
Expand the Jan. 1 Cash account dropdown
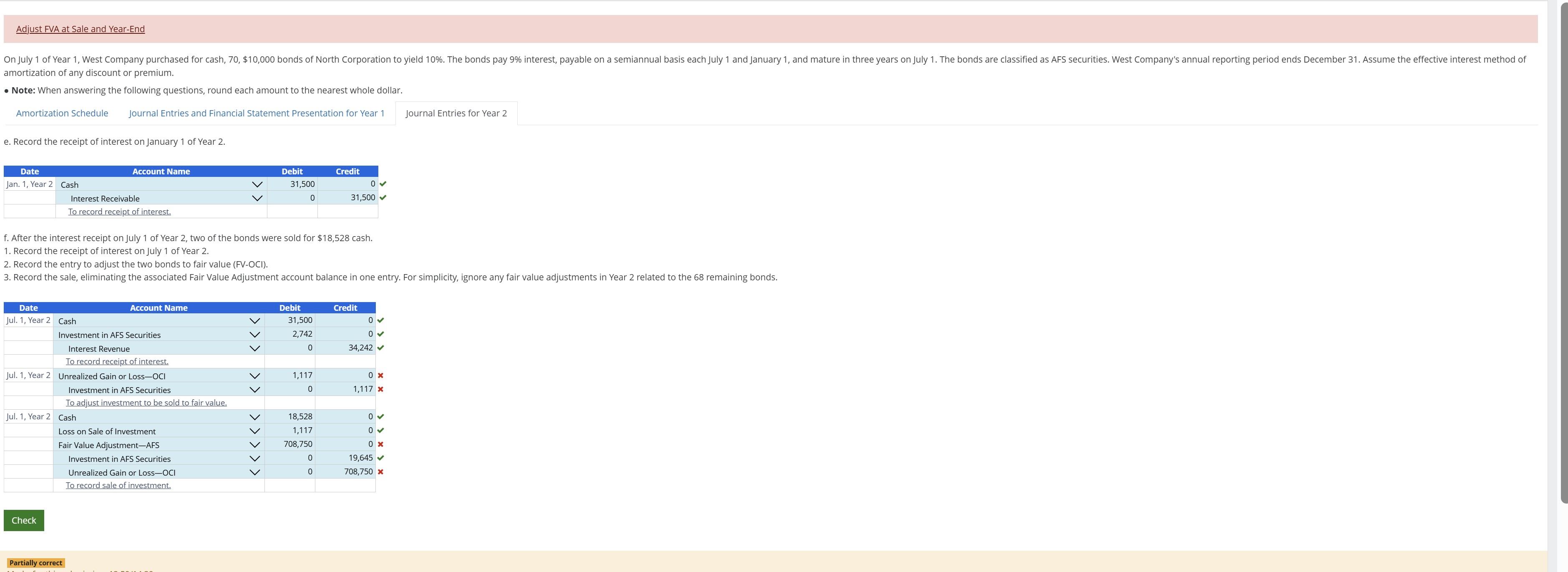pos(257,184)
